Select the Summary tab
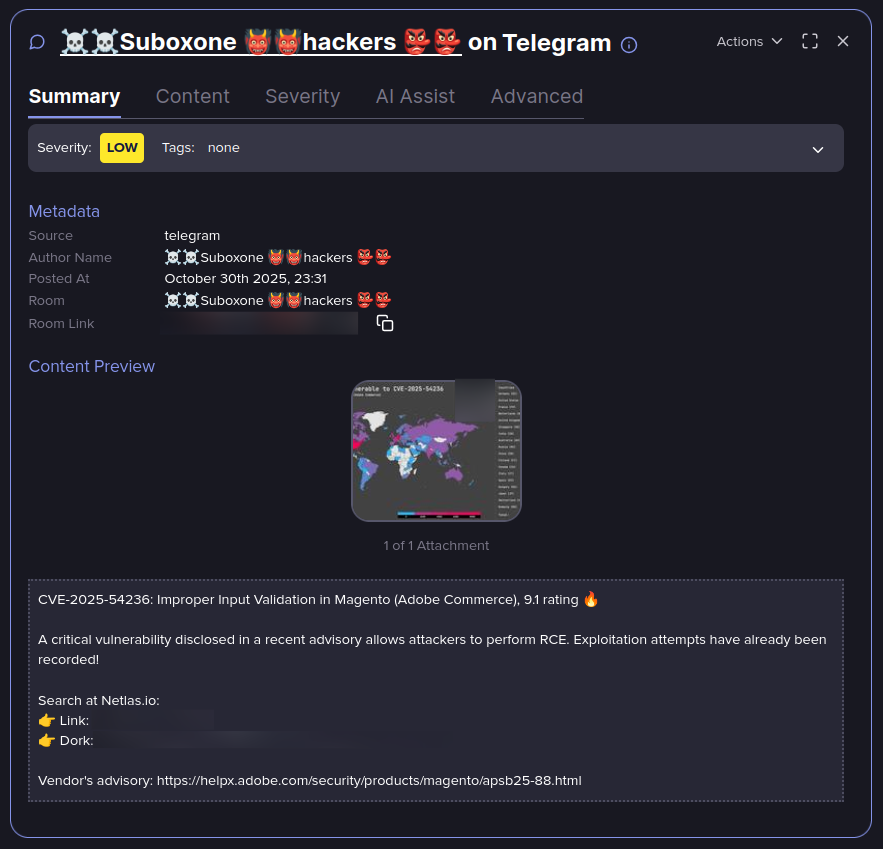Viewport: 883px width, 849px height. coord(74,96)
